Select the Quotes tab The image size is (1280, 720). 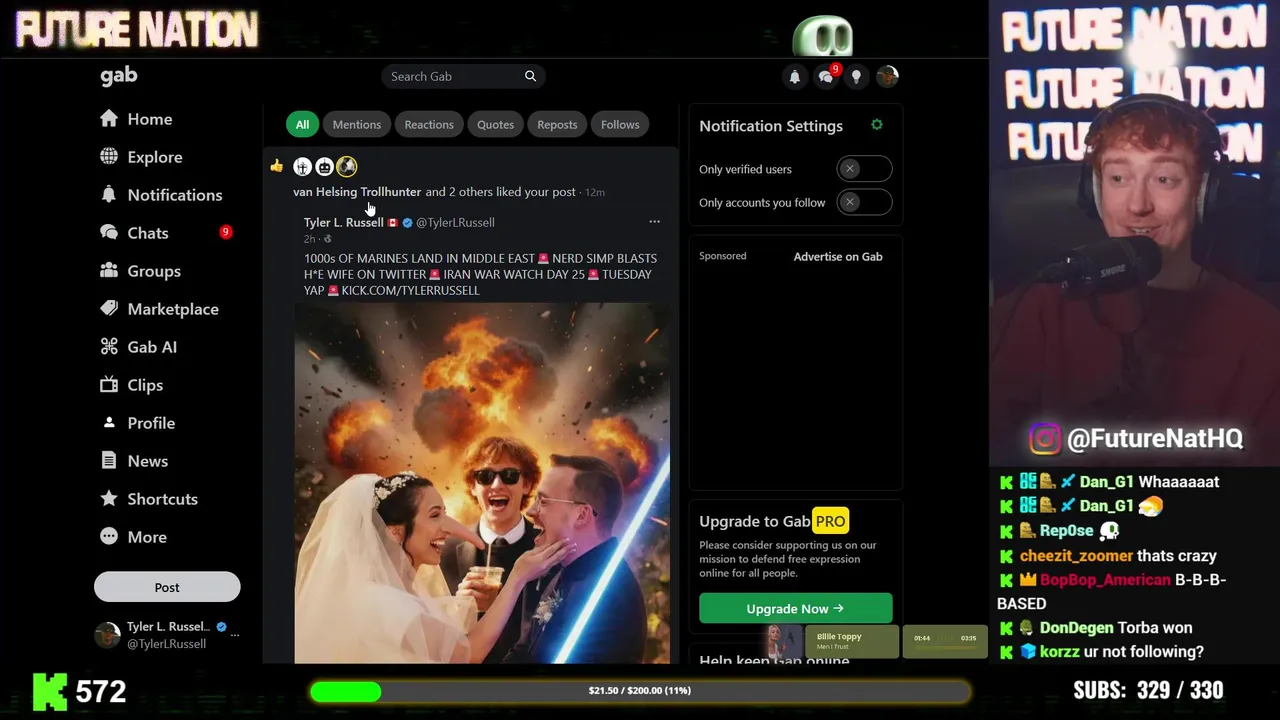pyautogui.click(x=495, y=124)
